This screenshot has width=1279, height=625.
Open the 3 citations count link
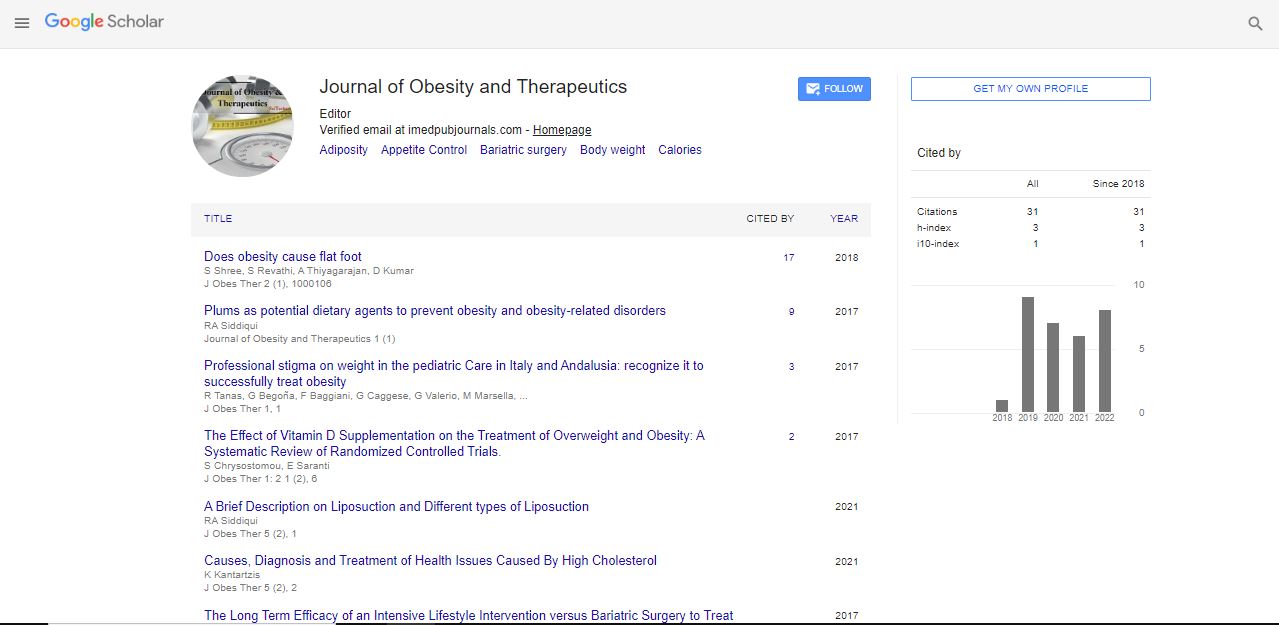(x=791, y=367)
